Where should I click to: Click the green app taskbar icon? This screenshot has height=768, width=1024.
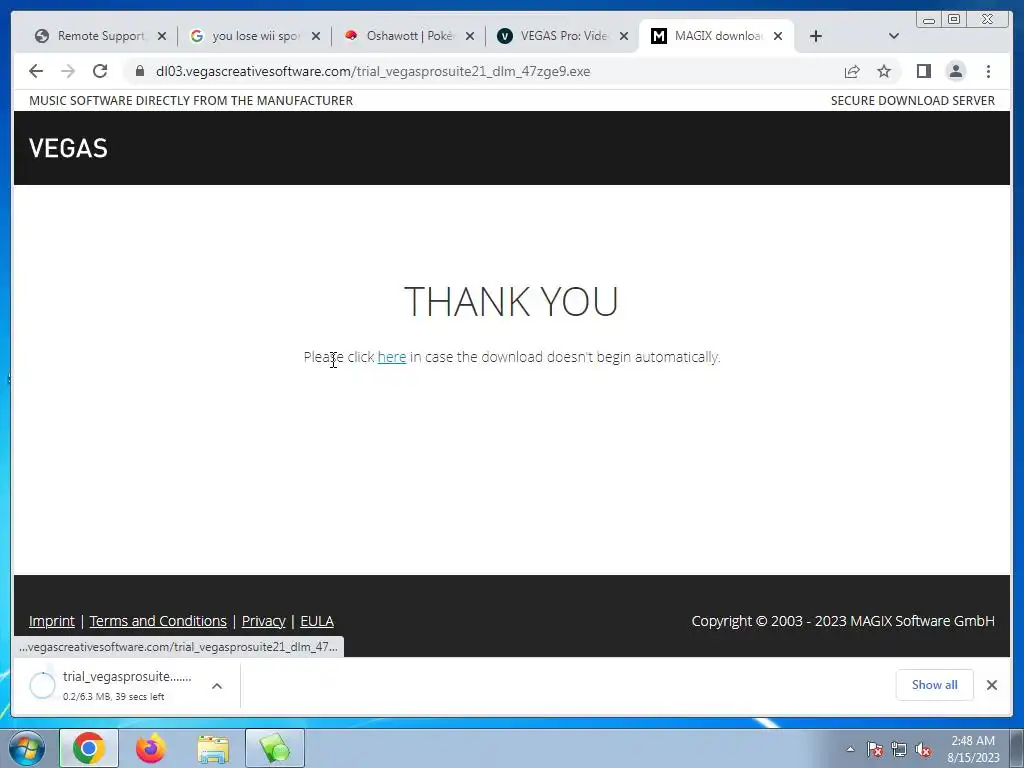pos(275,748)
